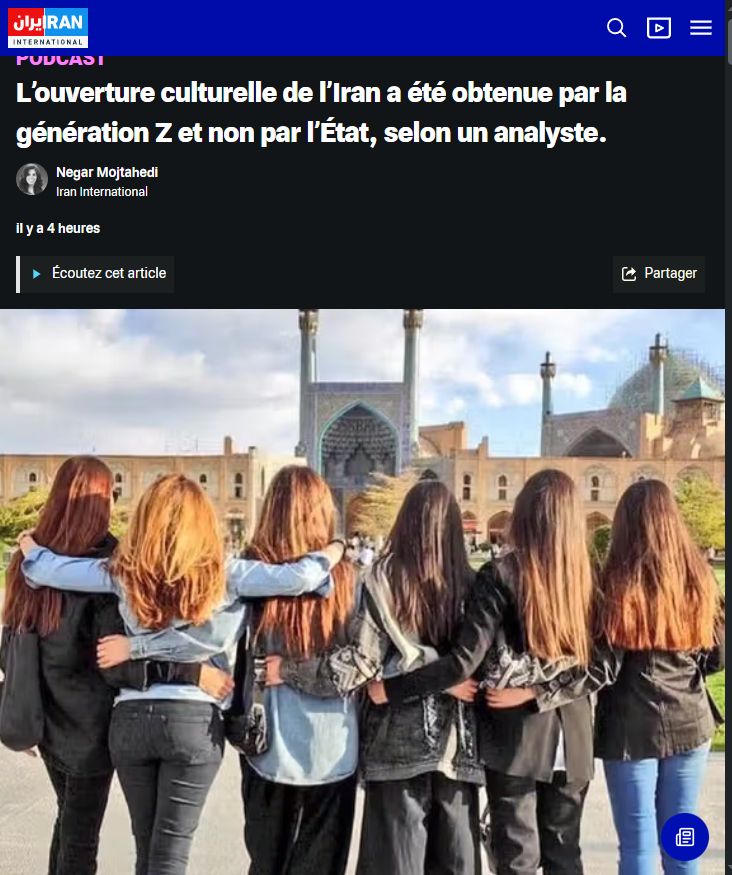Screen dimensions: 732x875
Task: Click the Partager button label
Action: point(670,273)
